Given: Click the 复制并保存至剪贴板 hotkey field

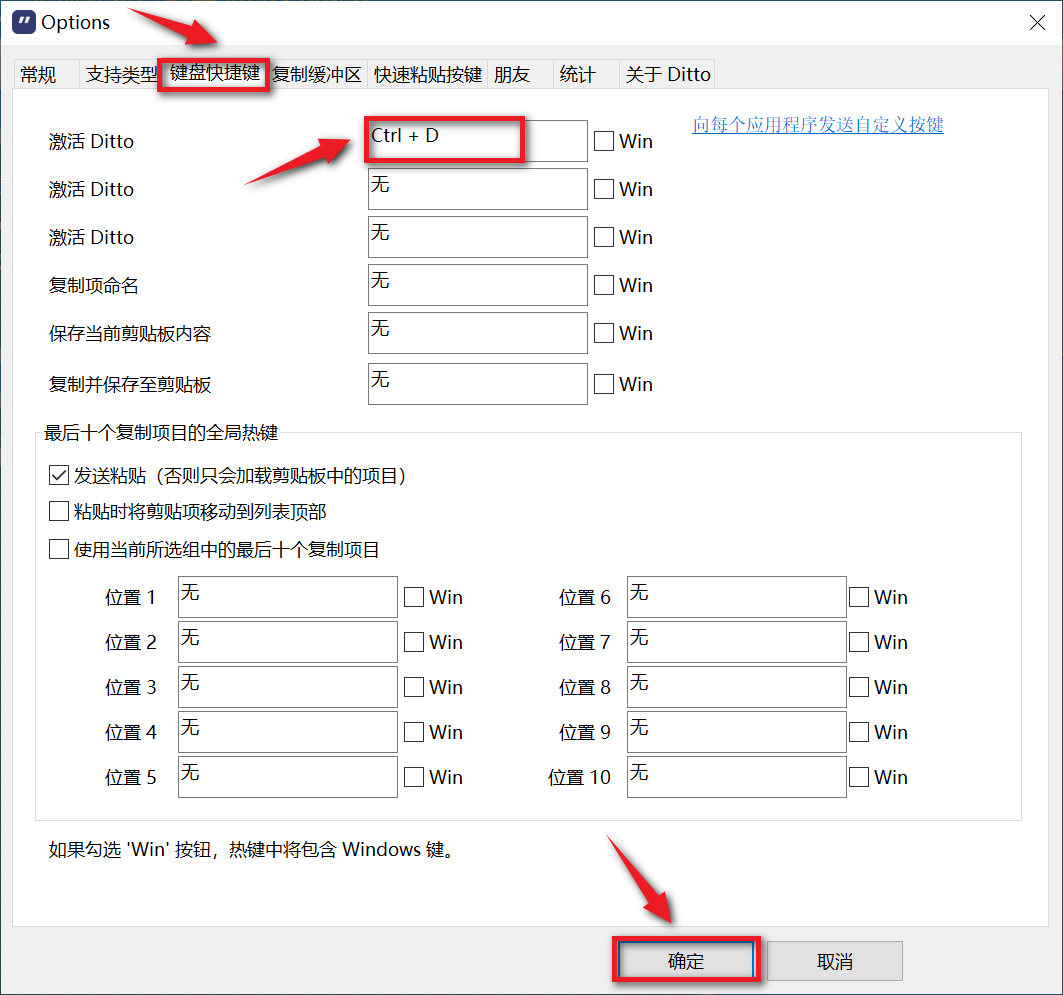Looking at the screenshot, I should (477, 384).
